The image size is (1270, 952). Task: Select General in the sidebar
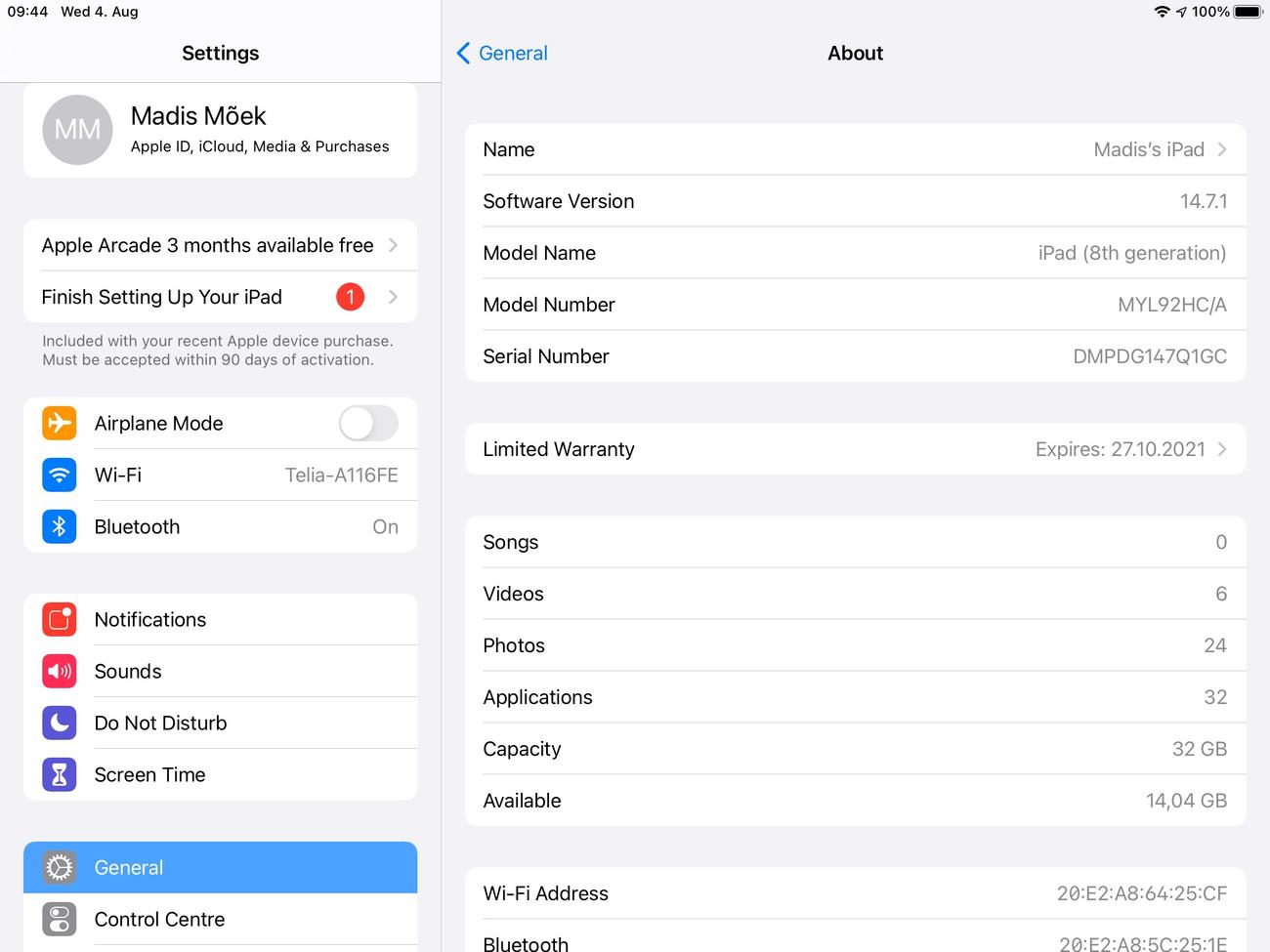tap(220, 867)
